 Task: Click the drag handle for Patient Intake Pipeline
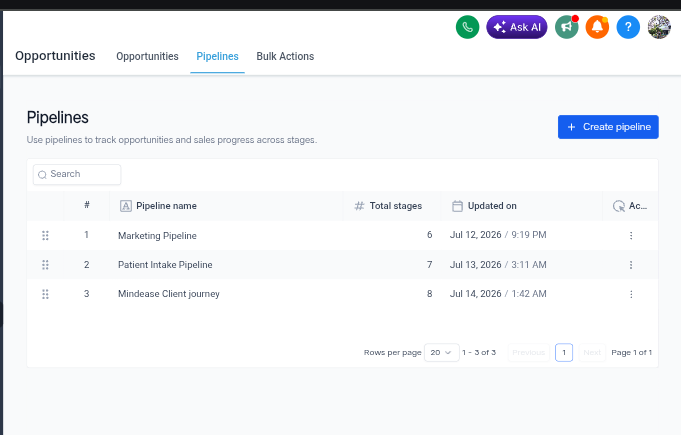click(45, 265)
